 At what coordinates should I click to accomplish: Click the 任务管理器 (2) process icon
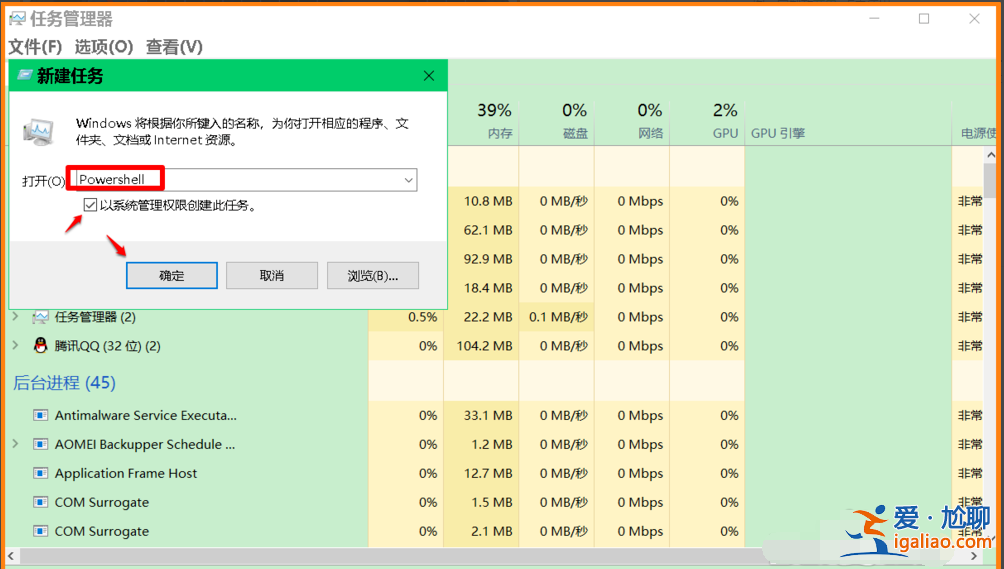(40, 317)
